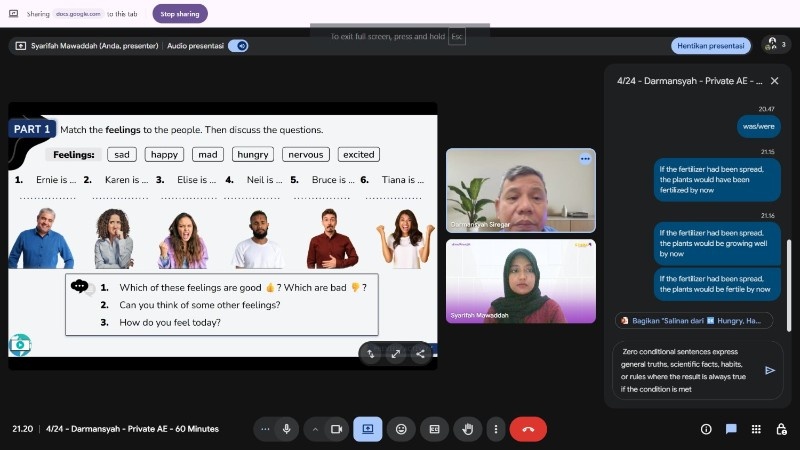Viewport: 800px width, 450px height.
Task: Click the swap layout arrows on presentation
Action: tap(371, 354)
